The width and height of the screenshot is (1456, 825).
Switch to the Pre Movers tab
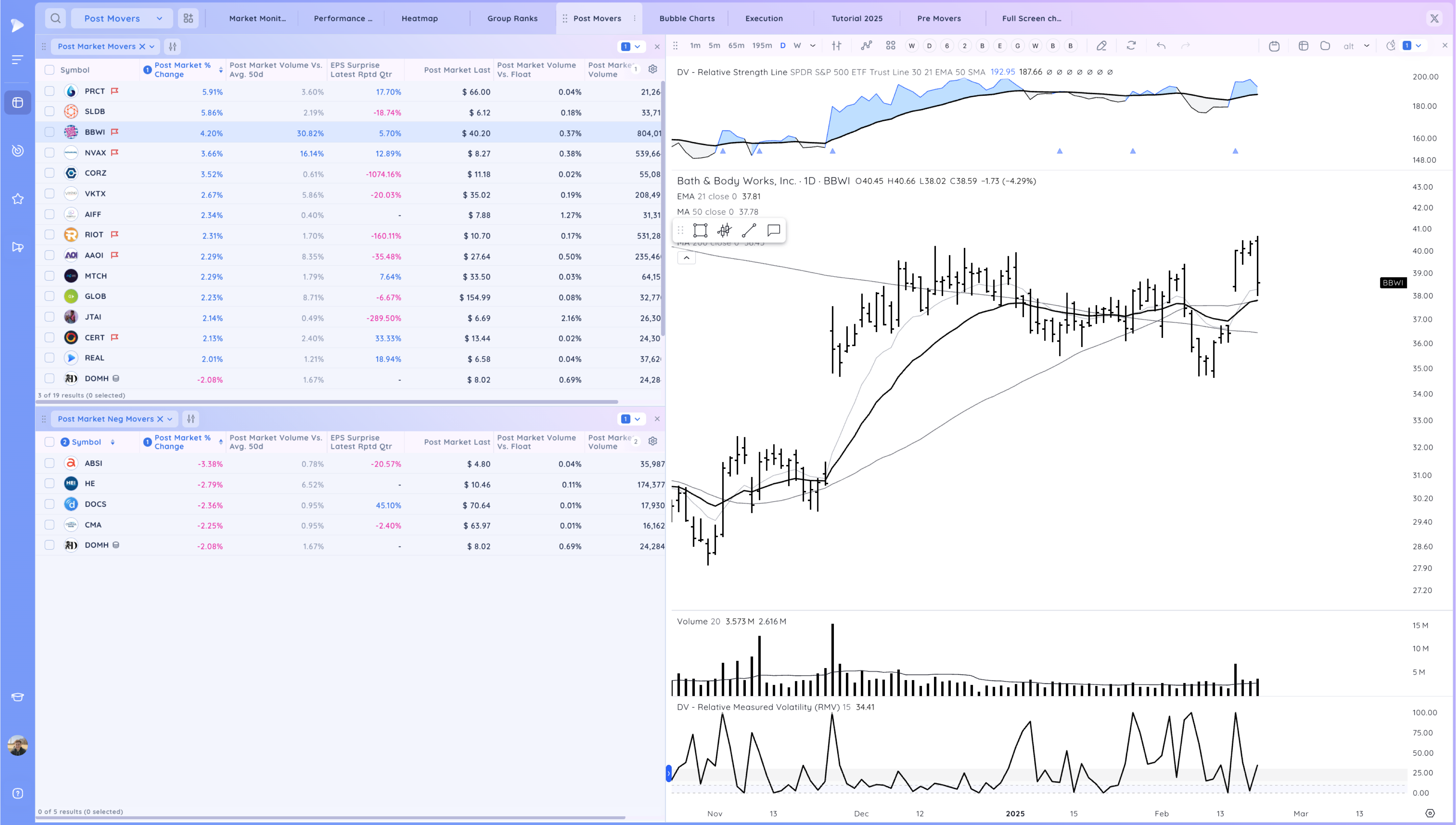[x=939, y=19]
